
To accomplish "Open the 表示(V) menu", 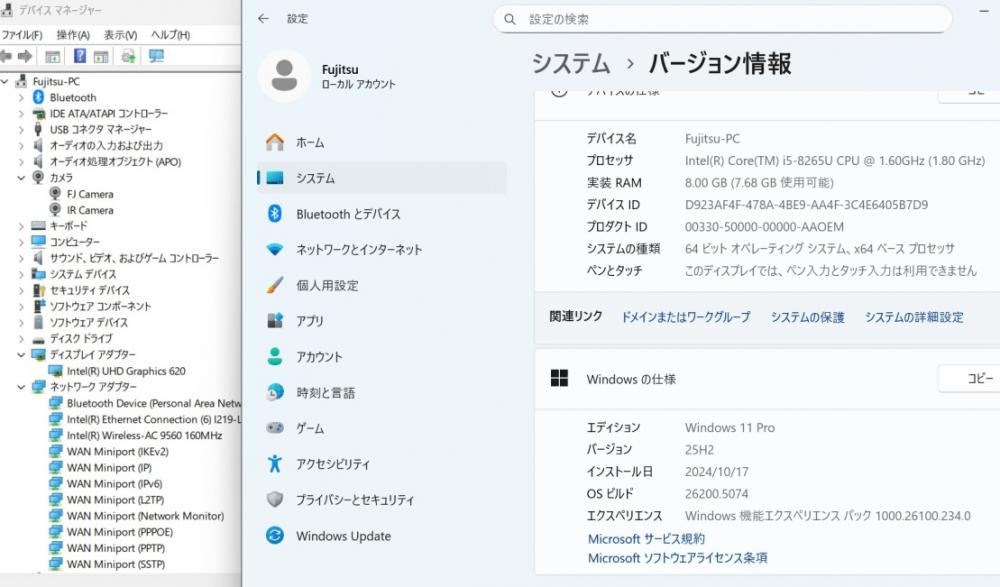I will 121,35.
